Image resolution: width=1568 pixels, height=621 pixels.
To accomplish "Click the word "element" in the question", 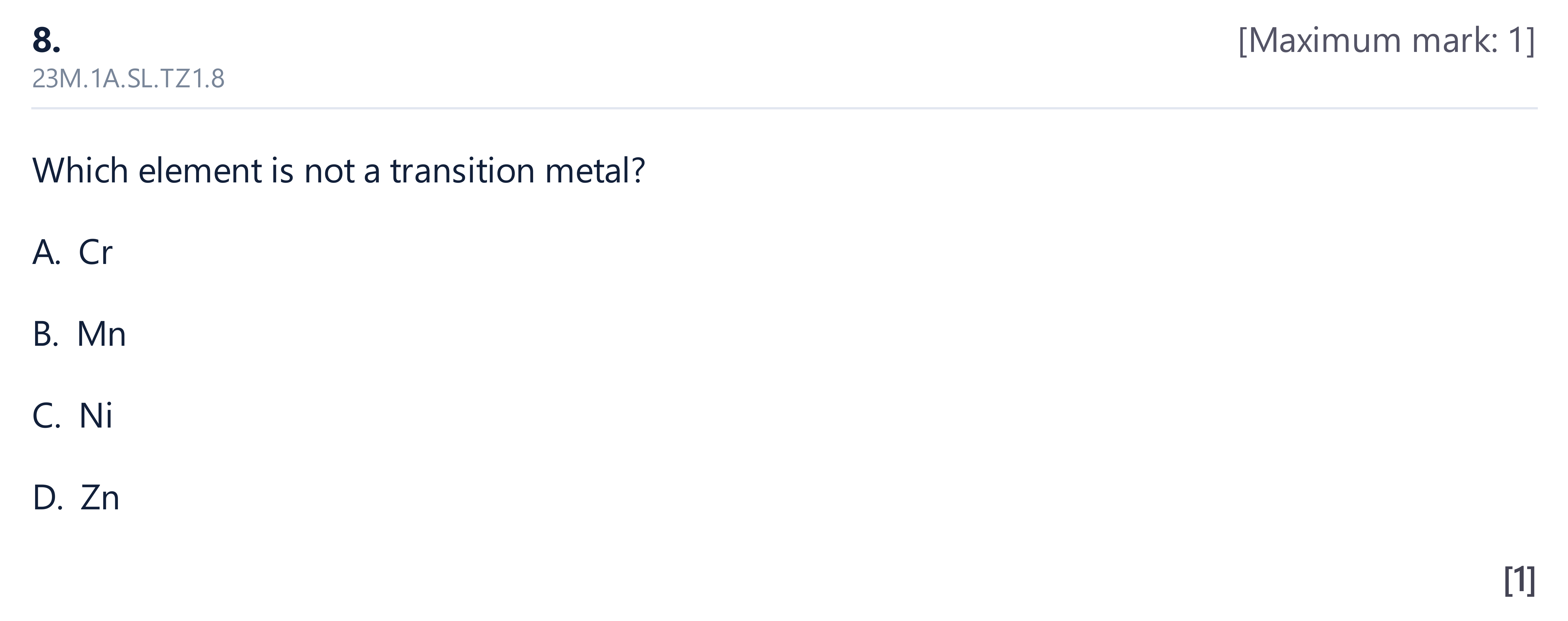I will click(x=200, y=170).
